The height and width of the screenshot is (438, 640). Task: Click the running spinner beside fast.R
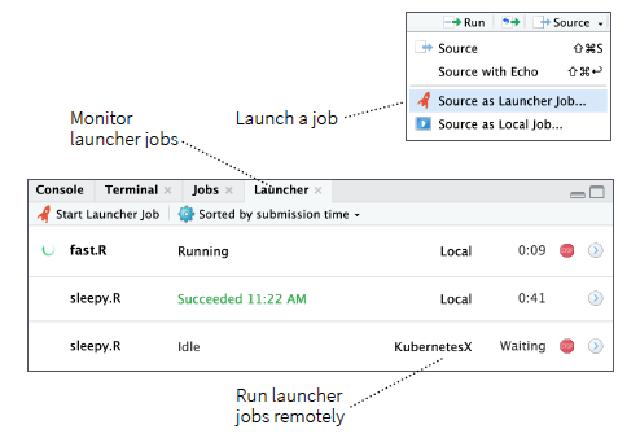click(x=48, y=250)
